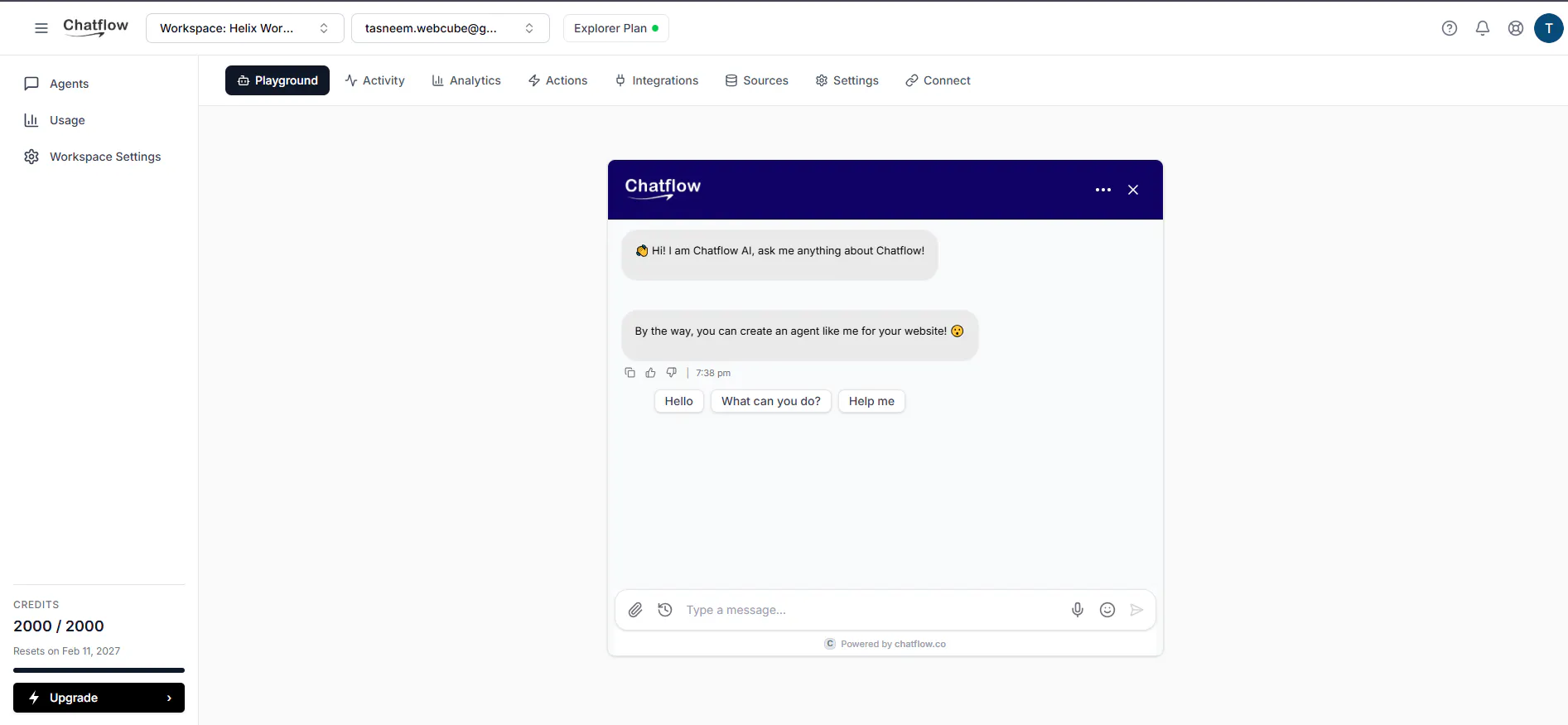The image size is (1568, 725).
Task: Click the three-dots chat options icon
Action: pos(1103,190)
